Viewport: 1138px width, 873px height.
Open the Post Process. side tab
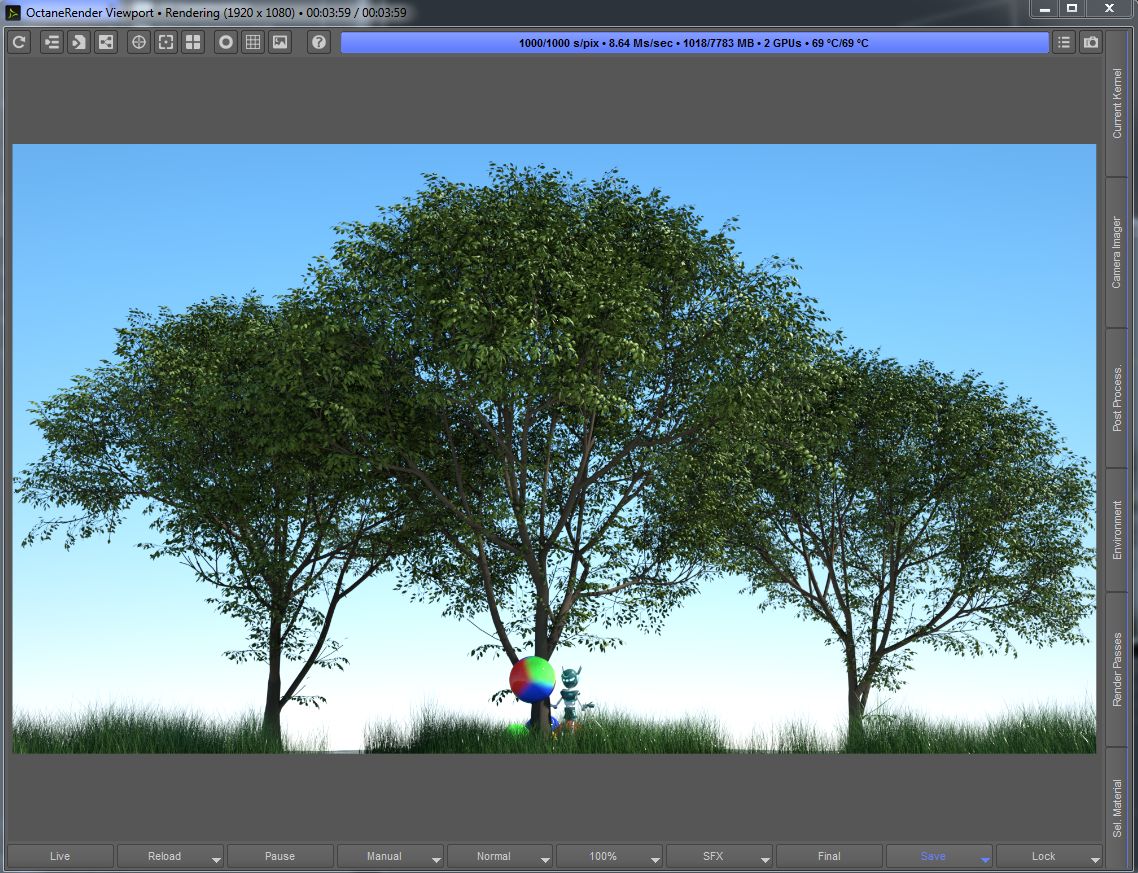pyautogui.click(x=1117, y=398)
